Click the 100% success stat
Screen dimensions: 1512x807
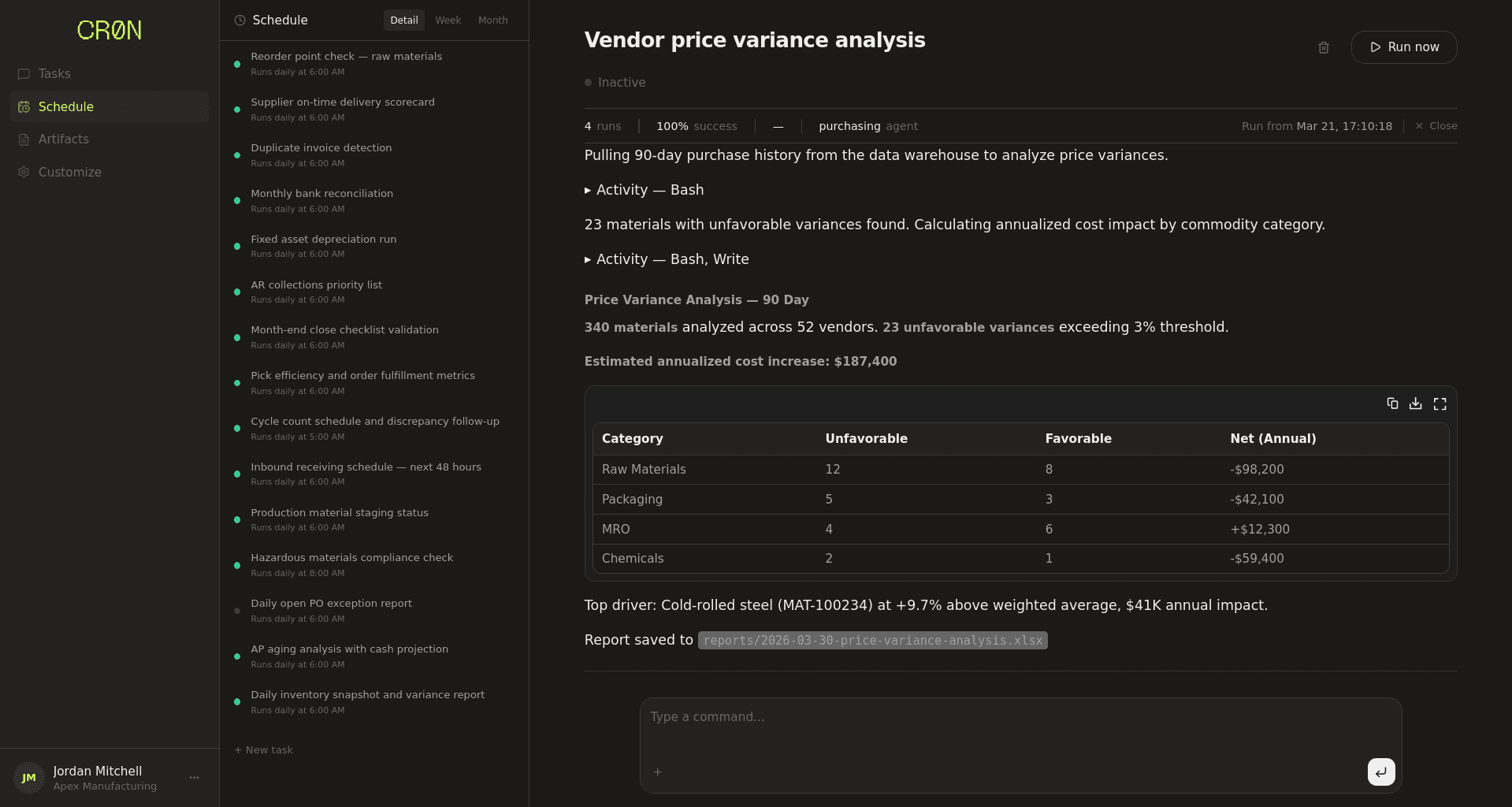click(697, 126)
